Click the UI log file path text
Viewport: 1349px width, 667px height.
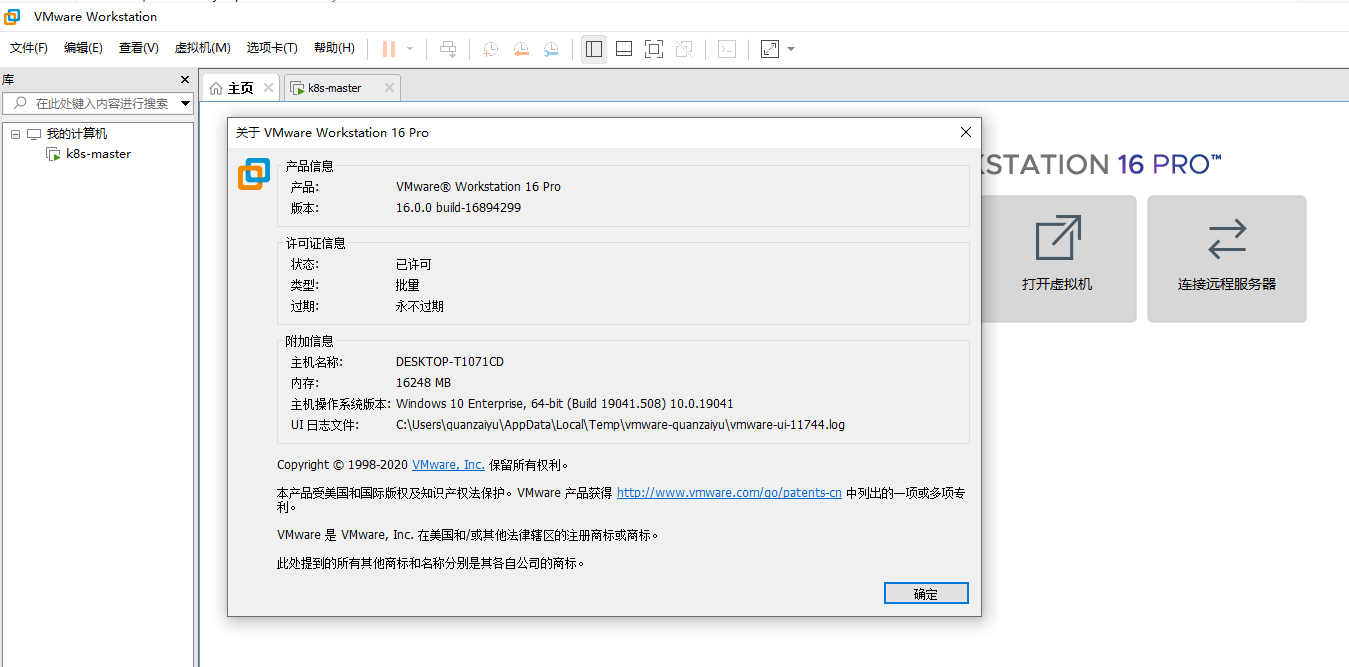[620, 425]
